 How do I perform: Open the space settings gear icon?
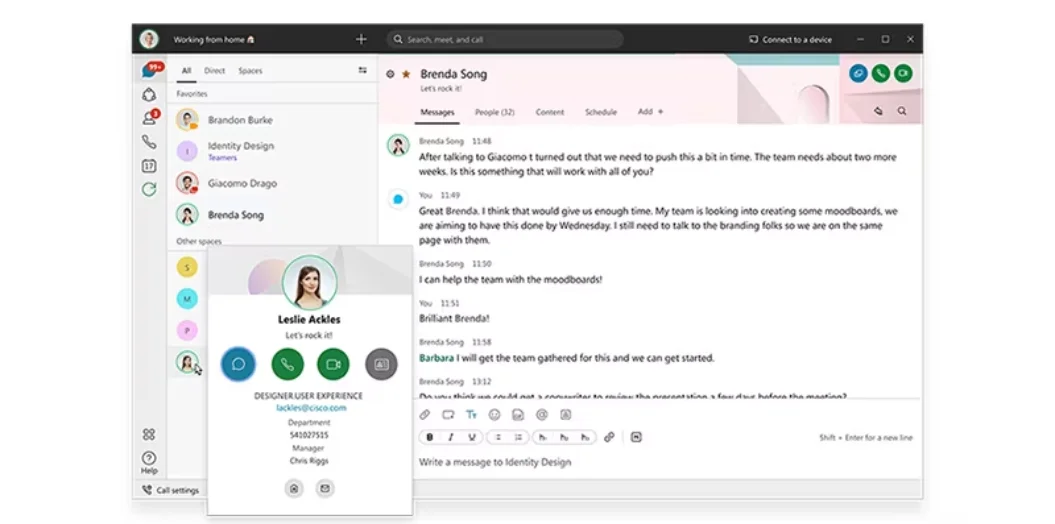tap(390, 74)
